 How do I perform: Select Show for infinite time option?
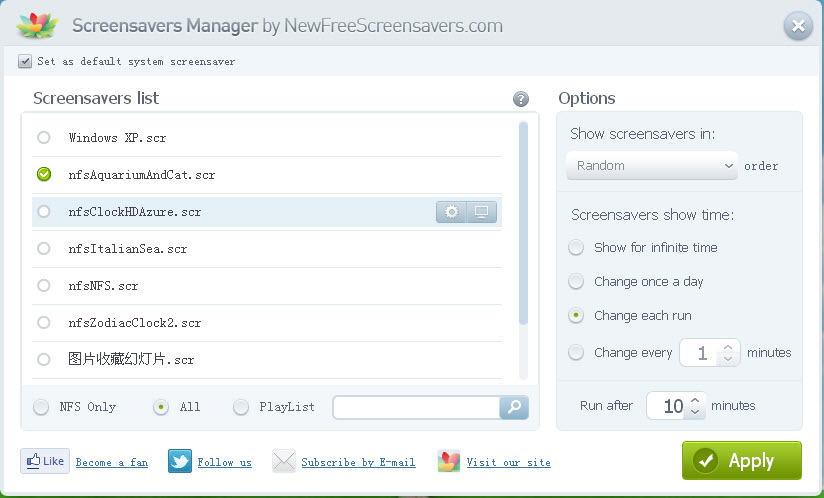coord(576,248)
